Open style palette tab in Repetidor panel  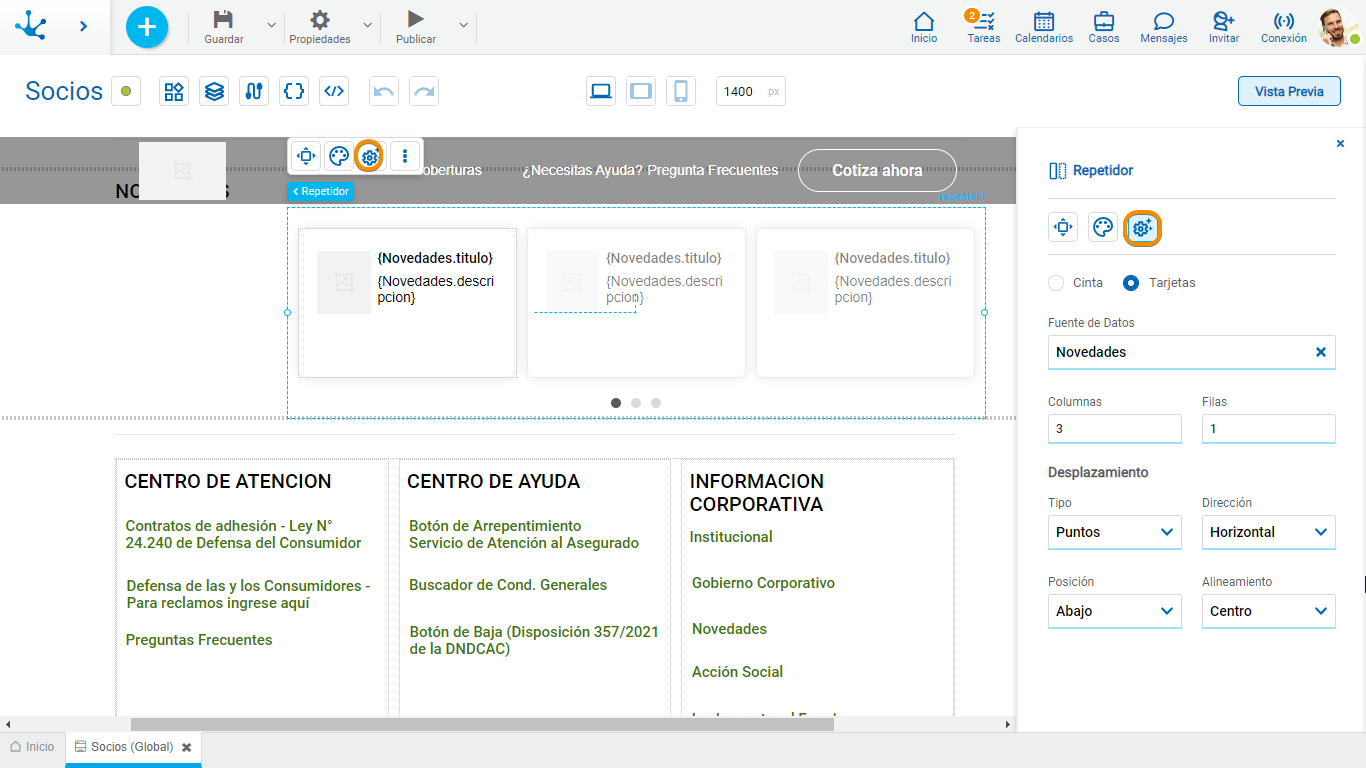click(1103, 228)
